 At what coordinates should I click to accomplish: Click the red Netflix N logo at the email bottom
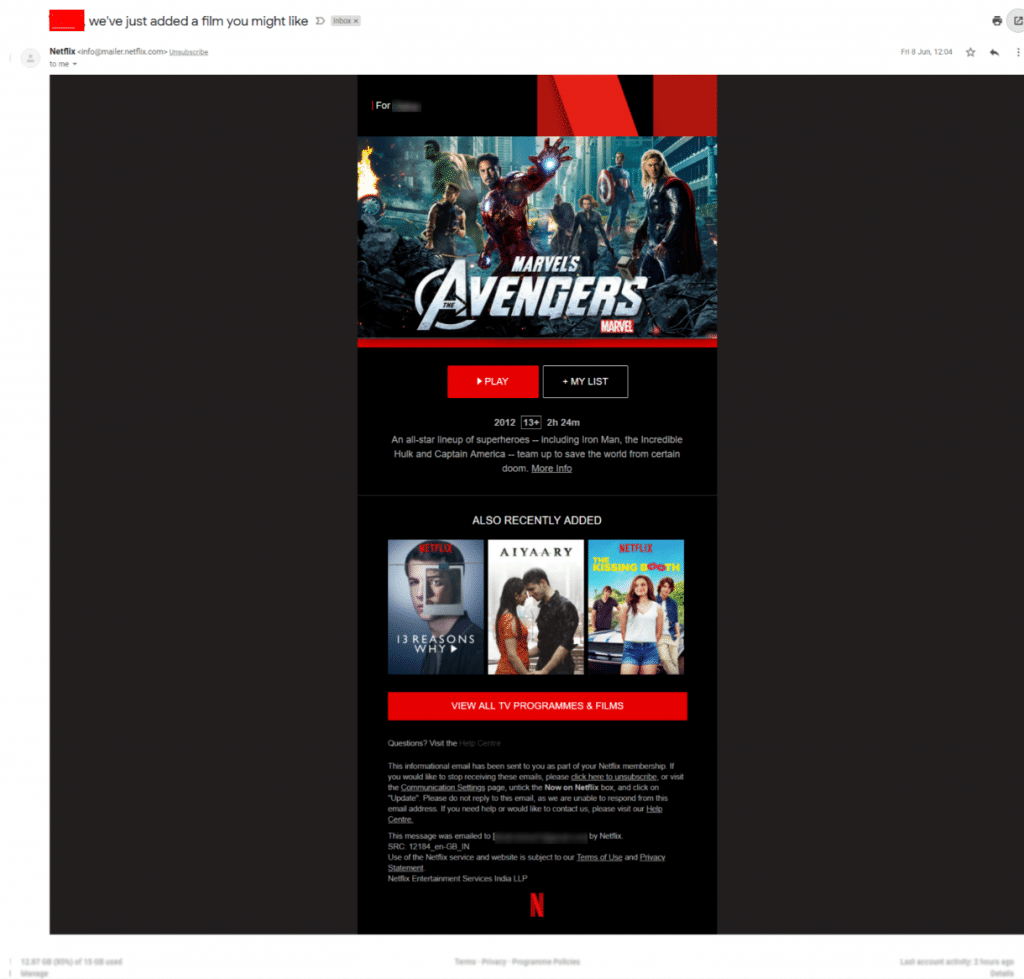(537, 905)
